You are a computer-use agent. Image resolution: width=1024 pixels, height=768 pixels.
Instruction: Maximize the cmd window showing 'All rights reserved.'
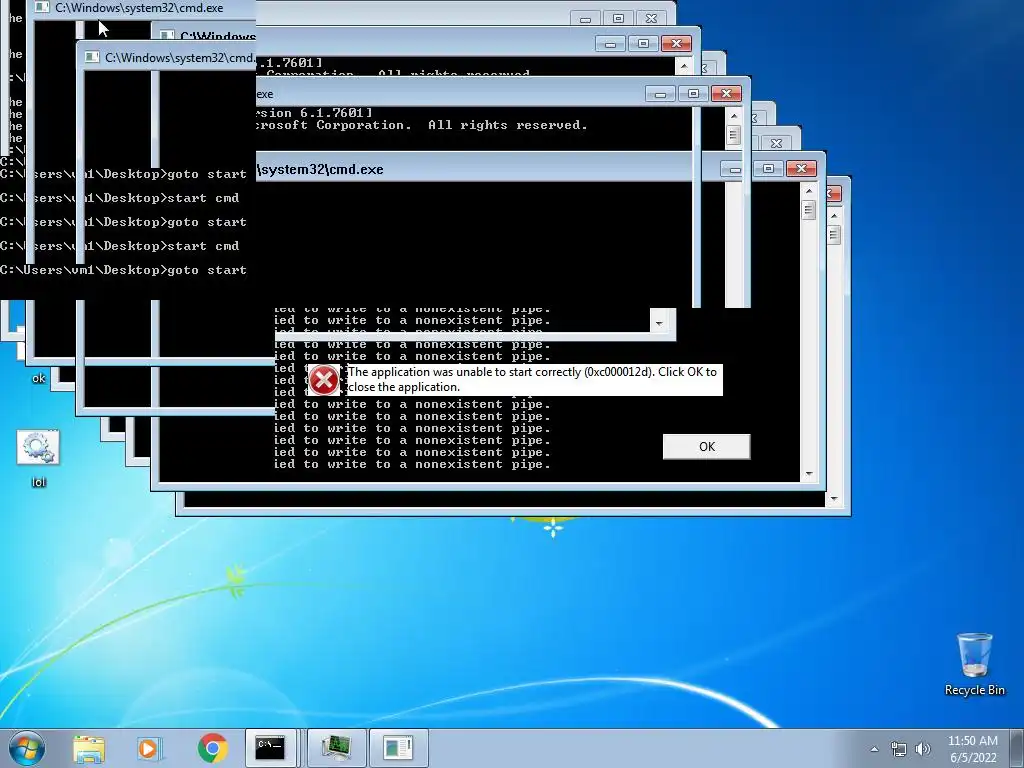pos(694,93)
